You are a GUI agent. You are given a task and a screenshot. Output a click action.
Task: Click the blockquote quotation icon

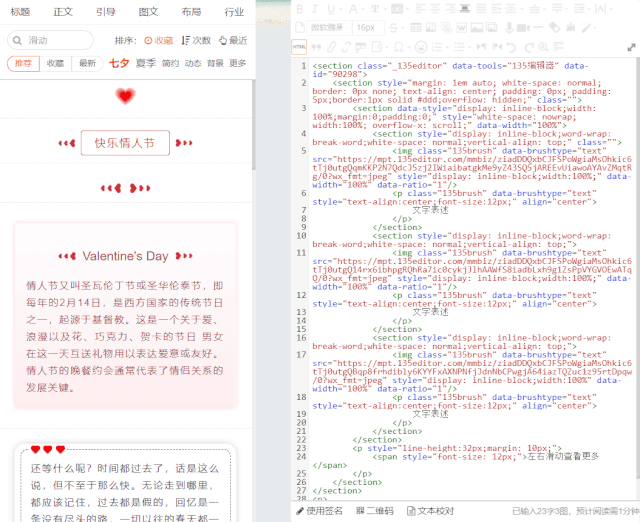[316, 47]
